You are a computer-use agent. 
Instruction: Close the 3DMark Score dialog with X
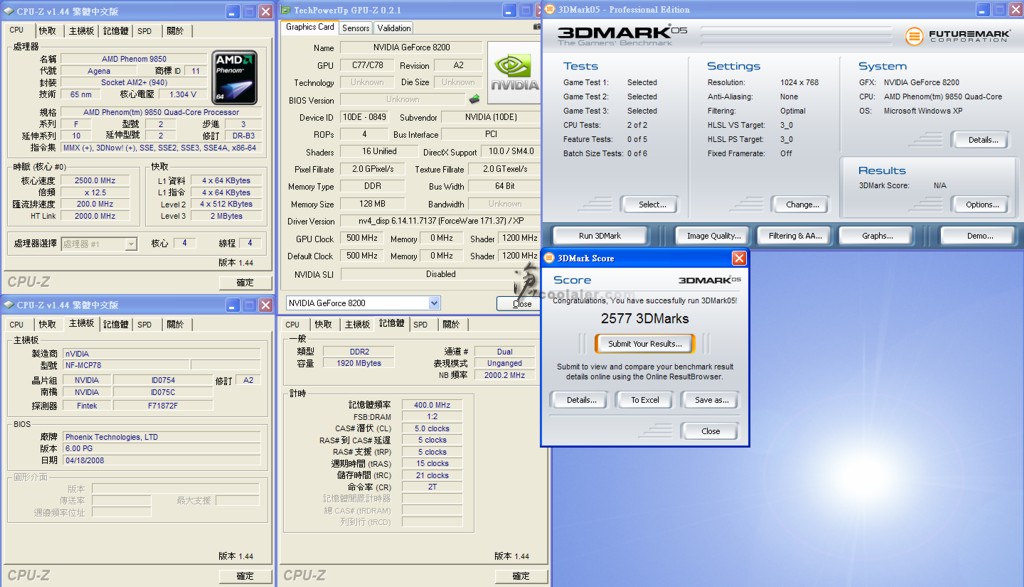coord(739,258)
